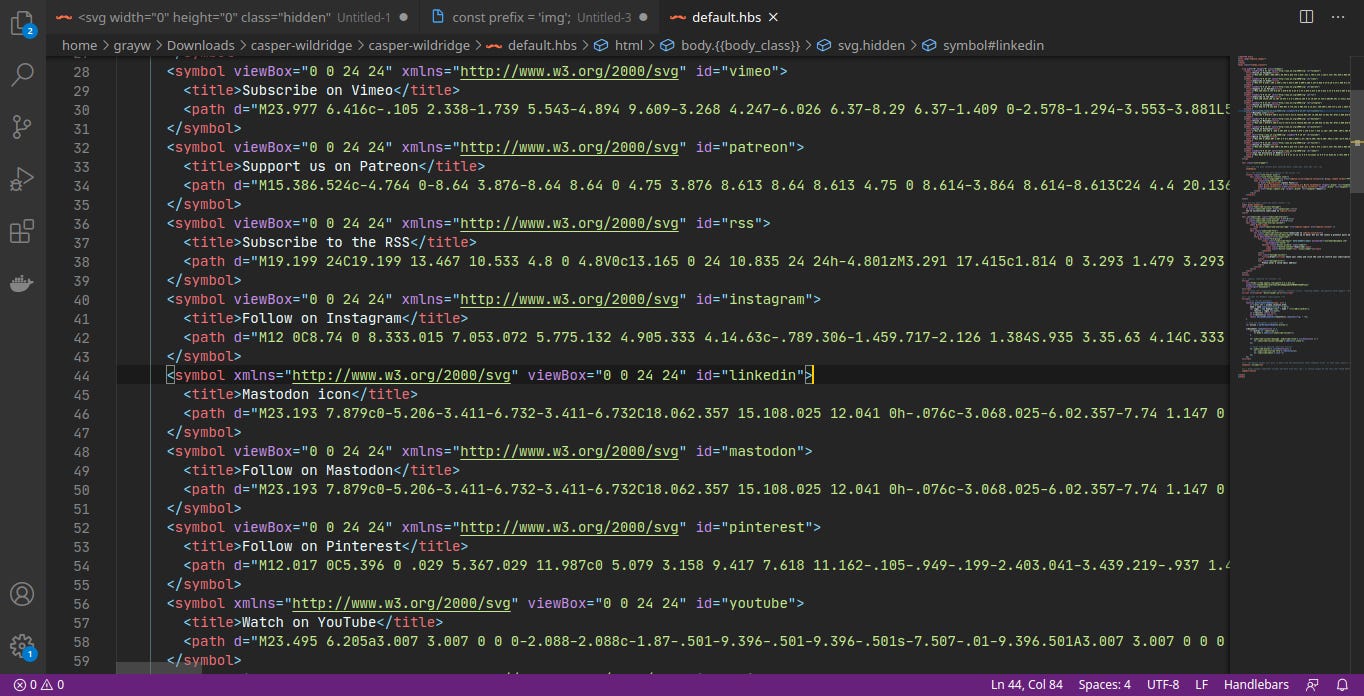Select the default.hbs tab
The image size is (1364, 696).
726,17
